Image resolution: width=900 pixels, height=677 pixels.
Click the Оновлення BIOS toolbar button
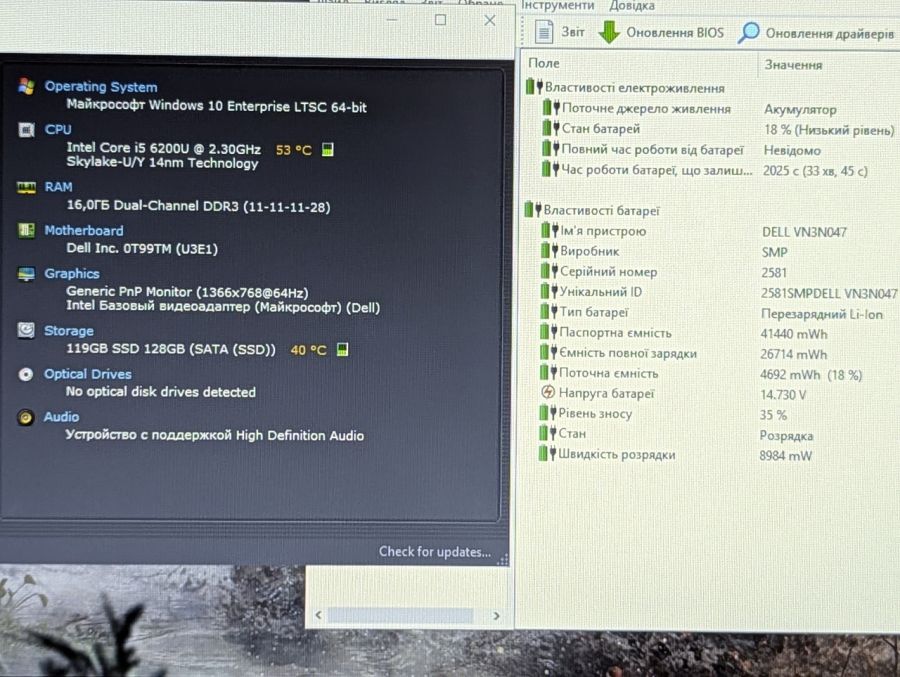pyautogui.click(x=661, y=32)
